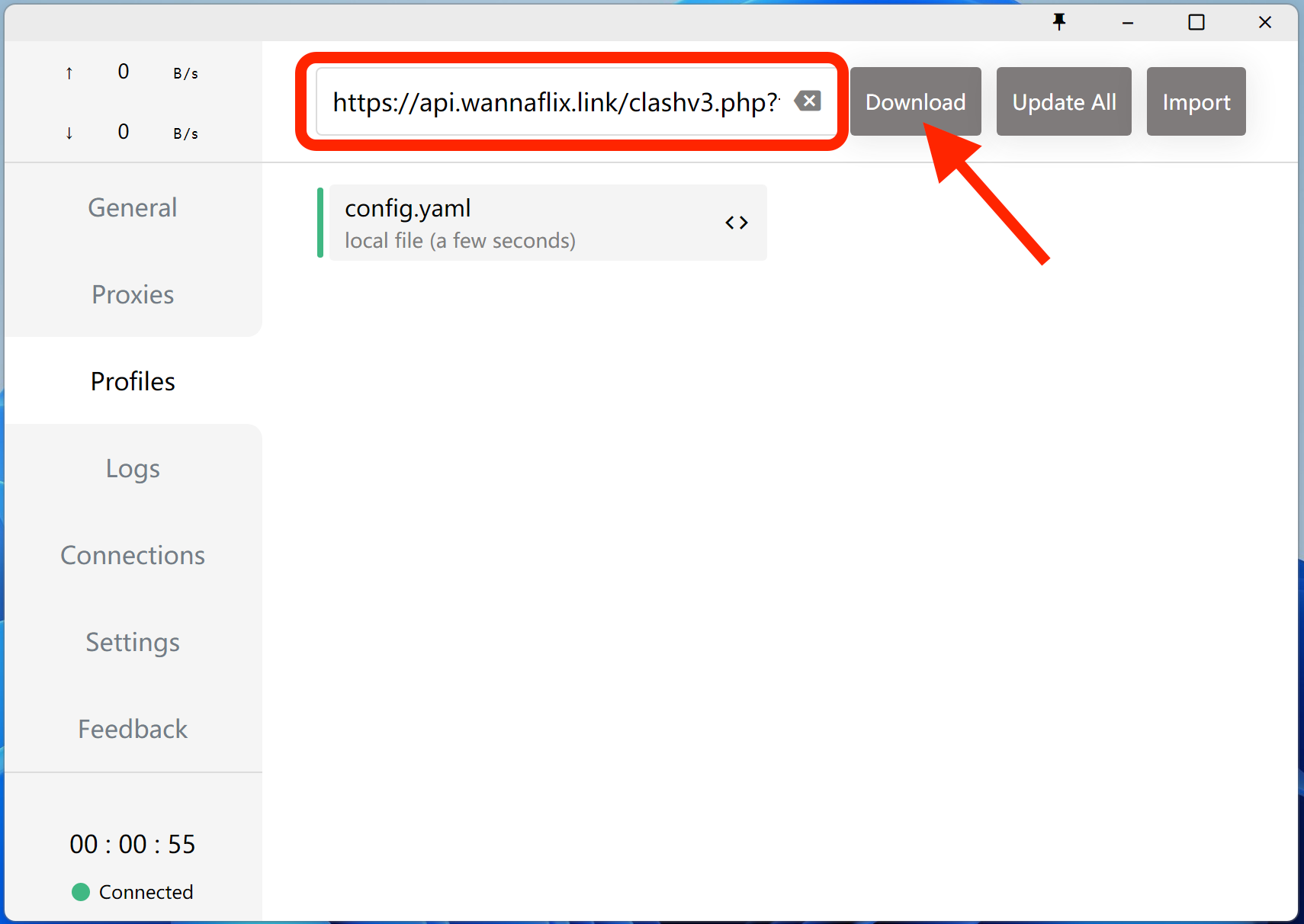Go to the Logs section
The width and height of the screenshot is (1304, 924).
133,468
